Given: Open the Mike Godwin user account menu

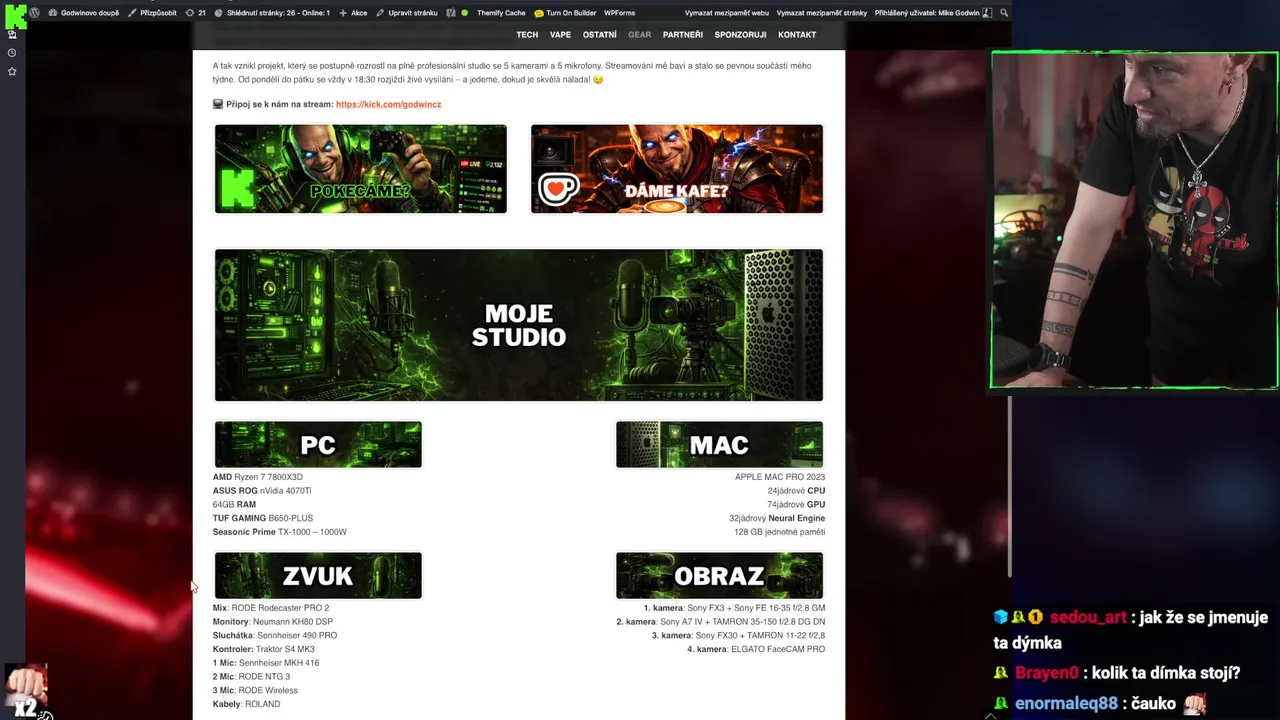Looking at the screenshot, I should coord(933,13).
